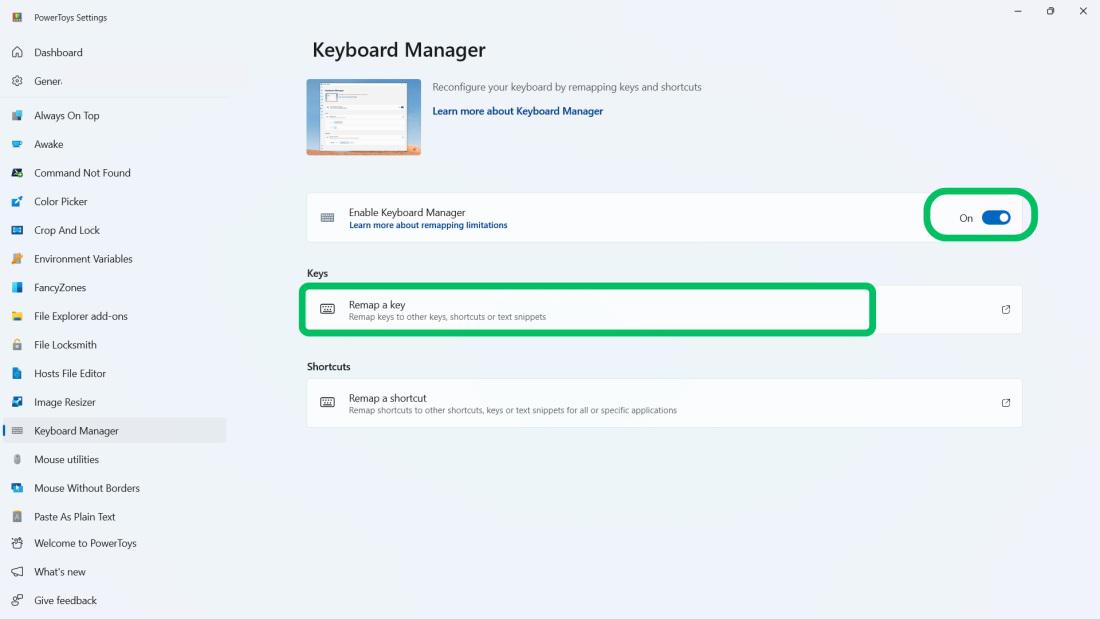
Task: Click Remap a key card
Action: 664,310
